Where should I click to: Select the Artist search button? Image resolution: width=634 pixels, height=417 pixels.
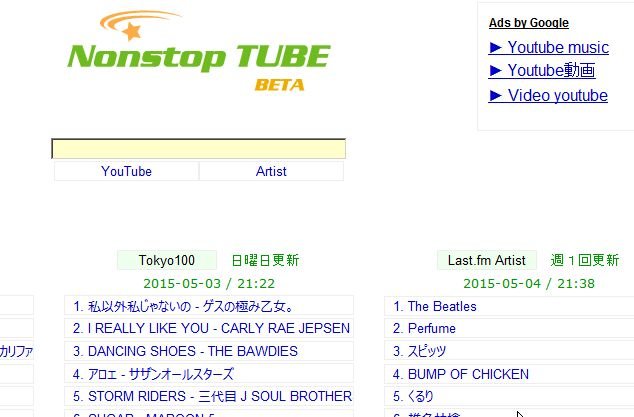pos(271,171)
